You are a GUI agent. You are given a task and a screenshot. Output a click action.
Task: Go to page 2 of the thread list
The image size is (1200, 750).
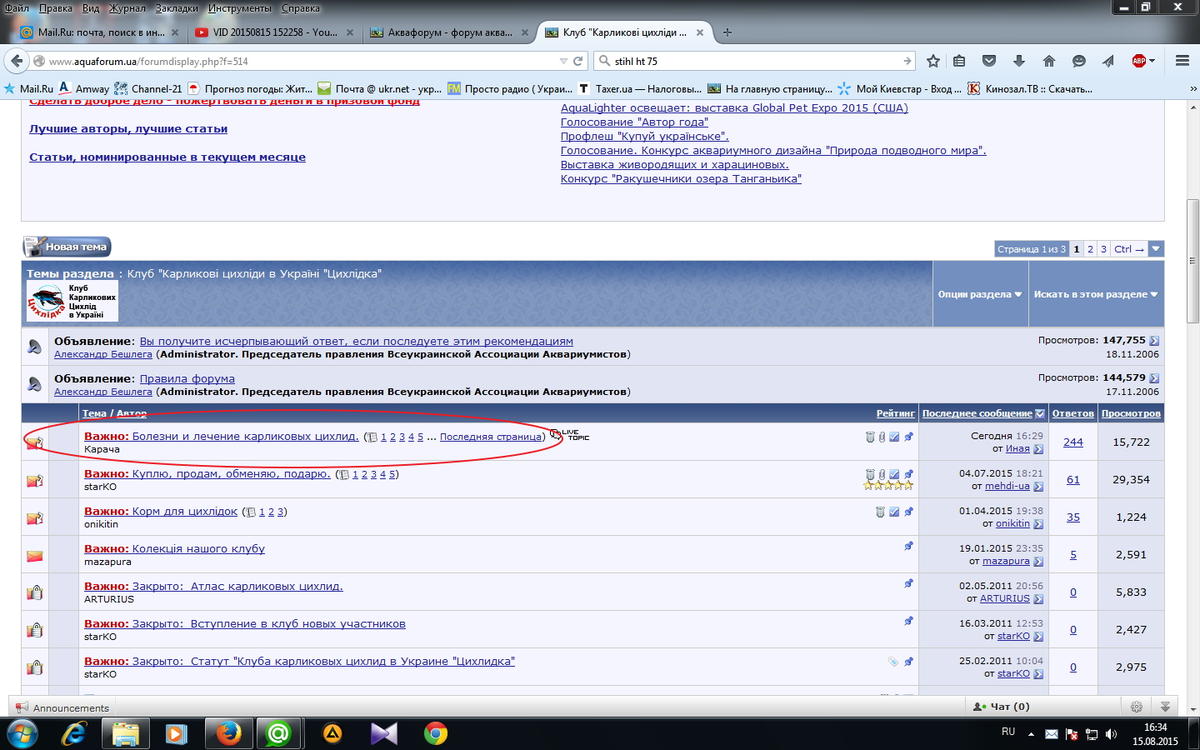tap(1090, 249)
